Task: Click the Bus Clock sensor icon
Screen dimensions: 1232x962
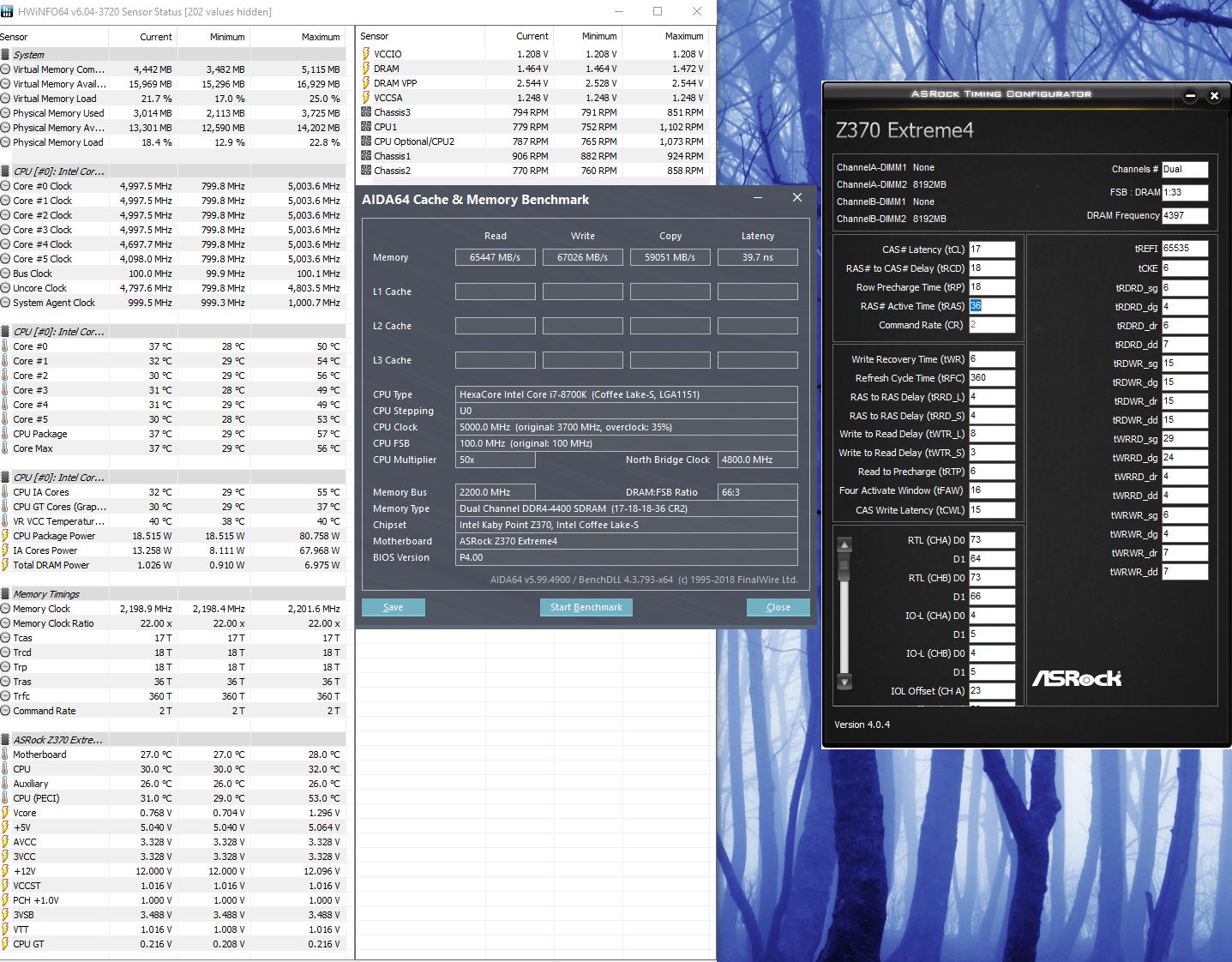Action: point(6,274)
